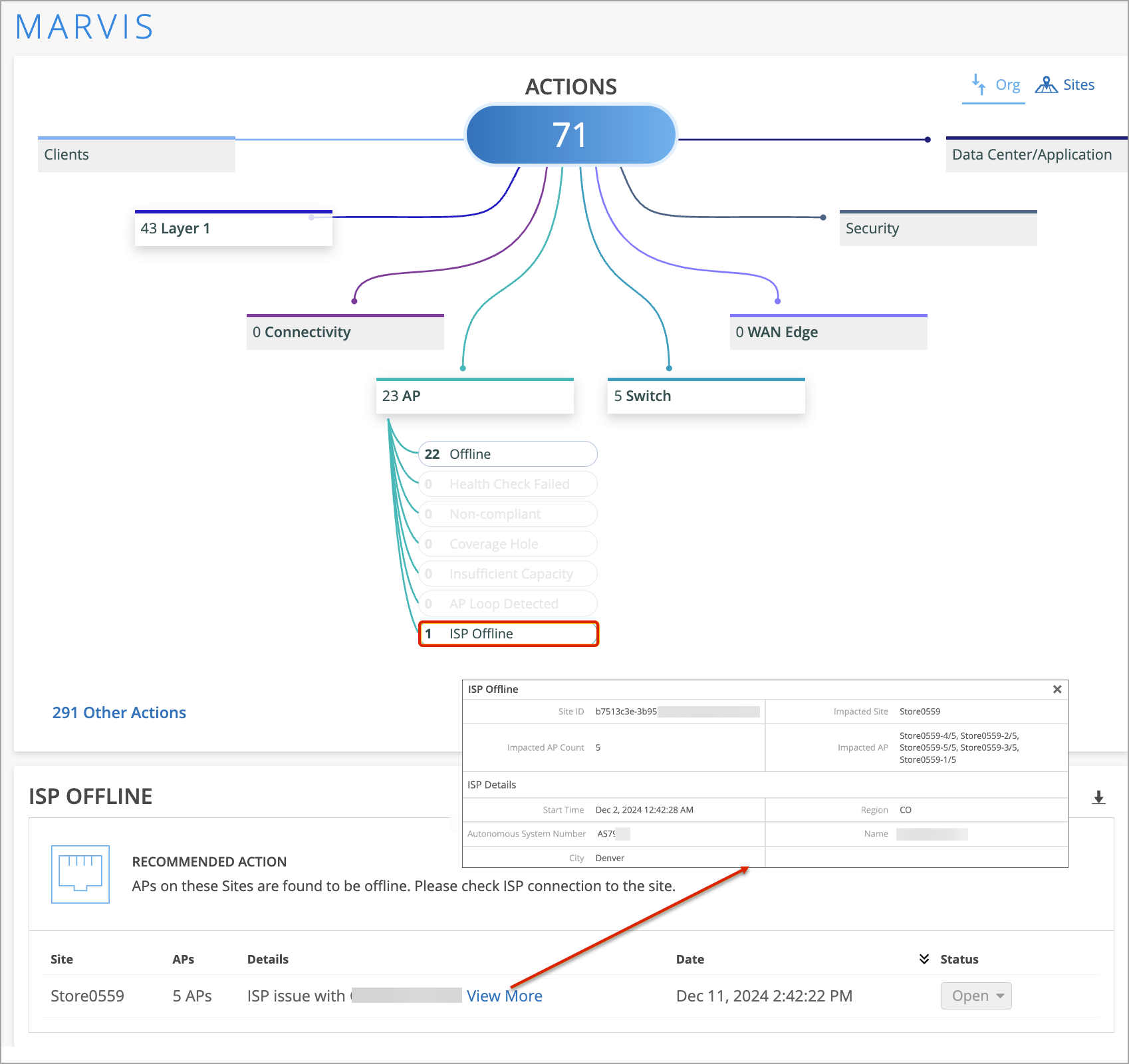Open the Status dropdown for Store0559

pos(976,996)
